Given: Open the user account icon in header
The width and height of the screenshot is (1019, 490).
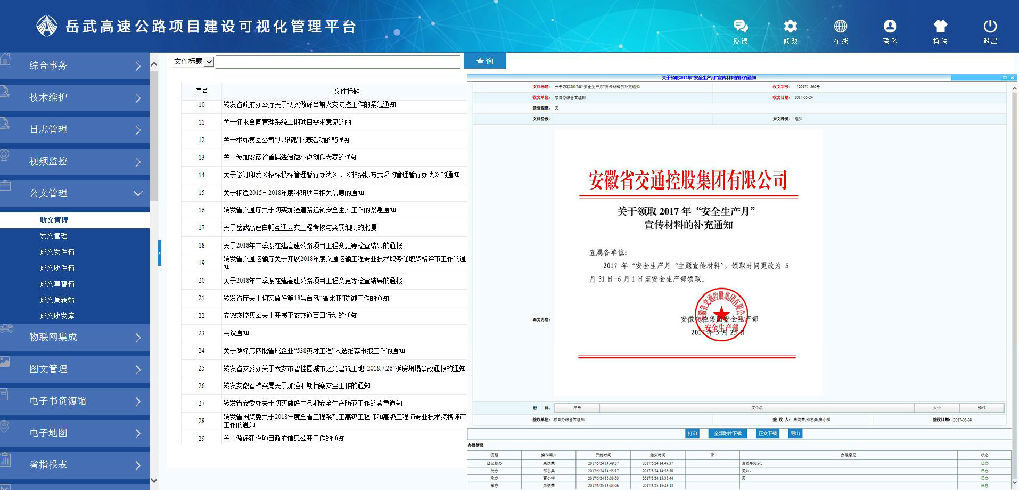Looking at the screenshot, I should (890, 26).
